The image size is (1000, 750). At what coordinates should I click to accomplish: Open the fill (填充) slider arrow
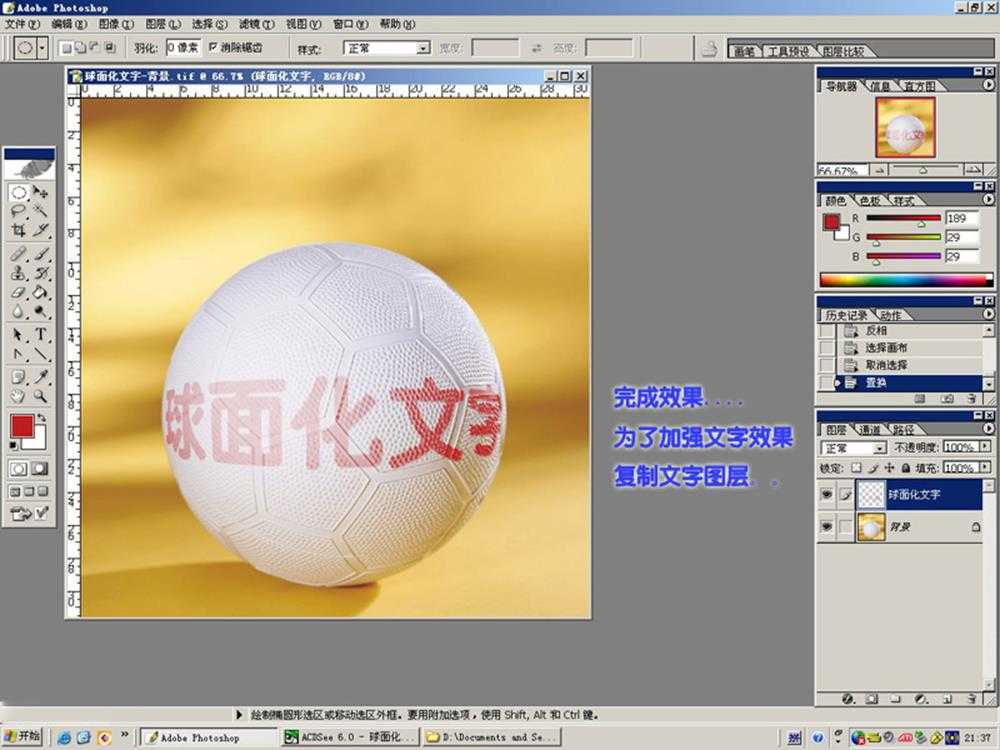point(986,467)
